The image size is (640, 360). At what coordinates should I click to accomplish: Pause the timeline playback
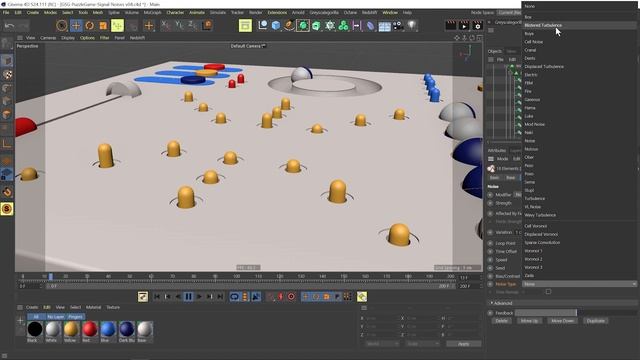[x=189, y=297]
